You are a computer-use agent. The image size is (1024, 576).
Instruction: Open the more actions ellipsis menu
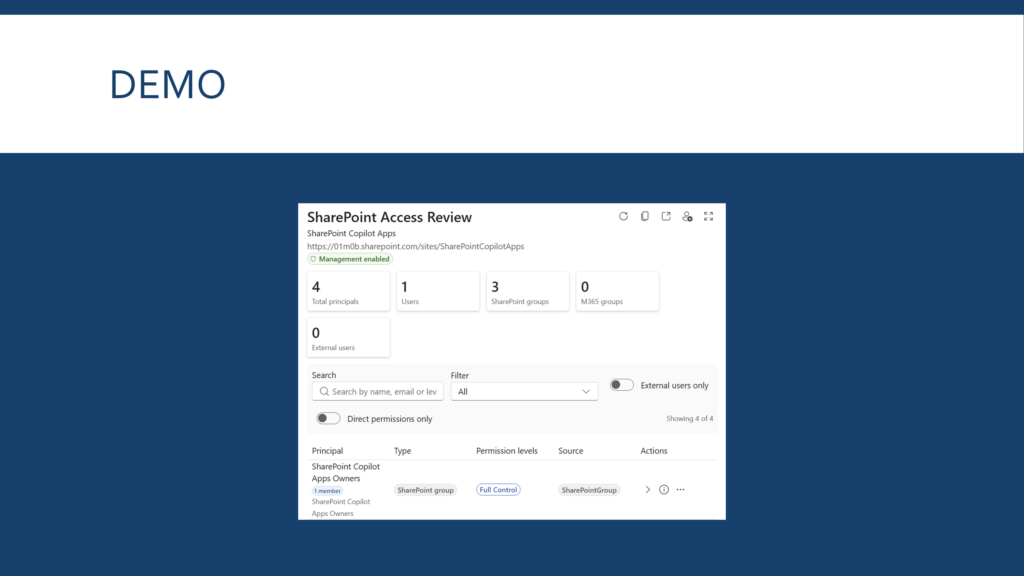click(680, 490)
